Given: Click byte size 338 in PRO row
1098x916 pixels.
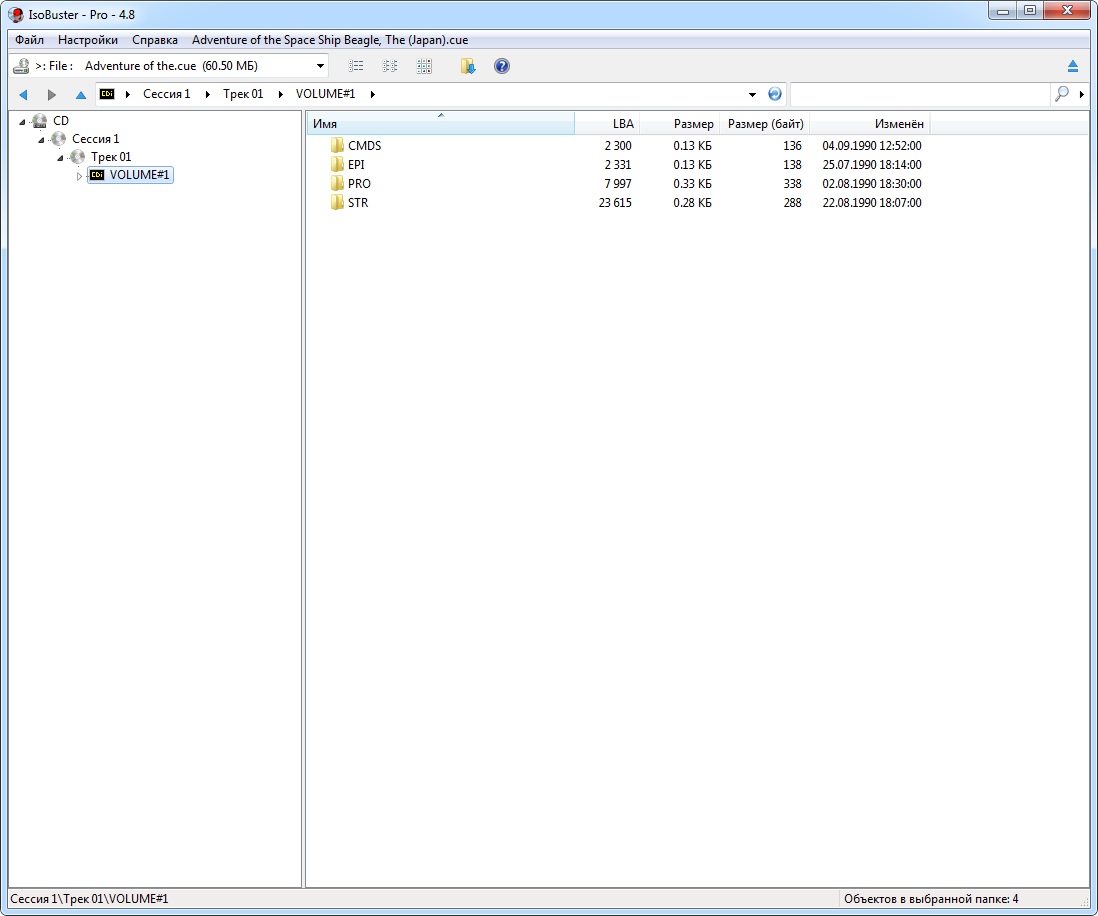Looking at the screenshot, I should pos(793,183).
